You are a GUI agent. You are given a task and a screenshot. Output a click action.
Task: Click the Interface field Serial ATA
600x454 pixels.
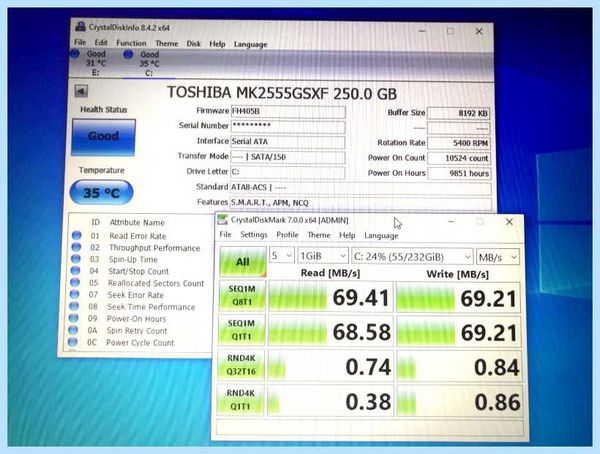pos(288,142)
